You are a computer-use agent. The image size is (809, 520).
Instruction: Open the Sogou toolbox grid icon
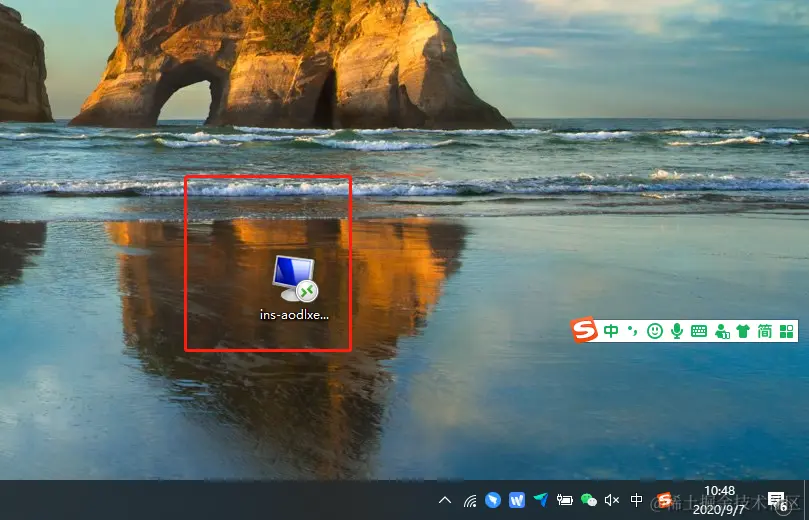click(x=786, y=331)
